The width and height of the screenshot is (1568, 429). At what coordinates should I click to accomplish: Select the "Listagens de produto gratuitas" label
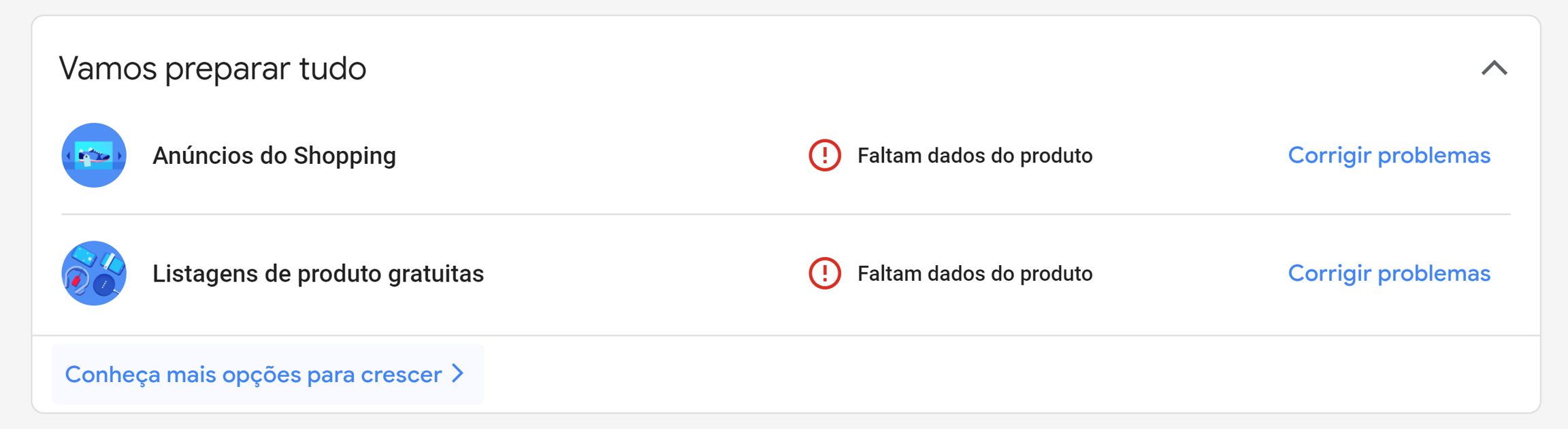(318, 273)
